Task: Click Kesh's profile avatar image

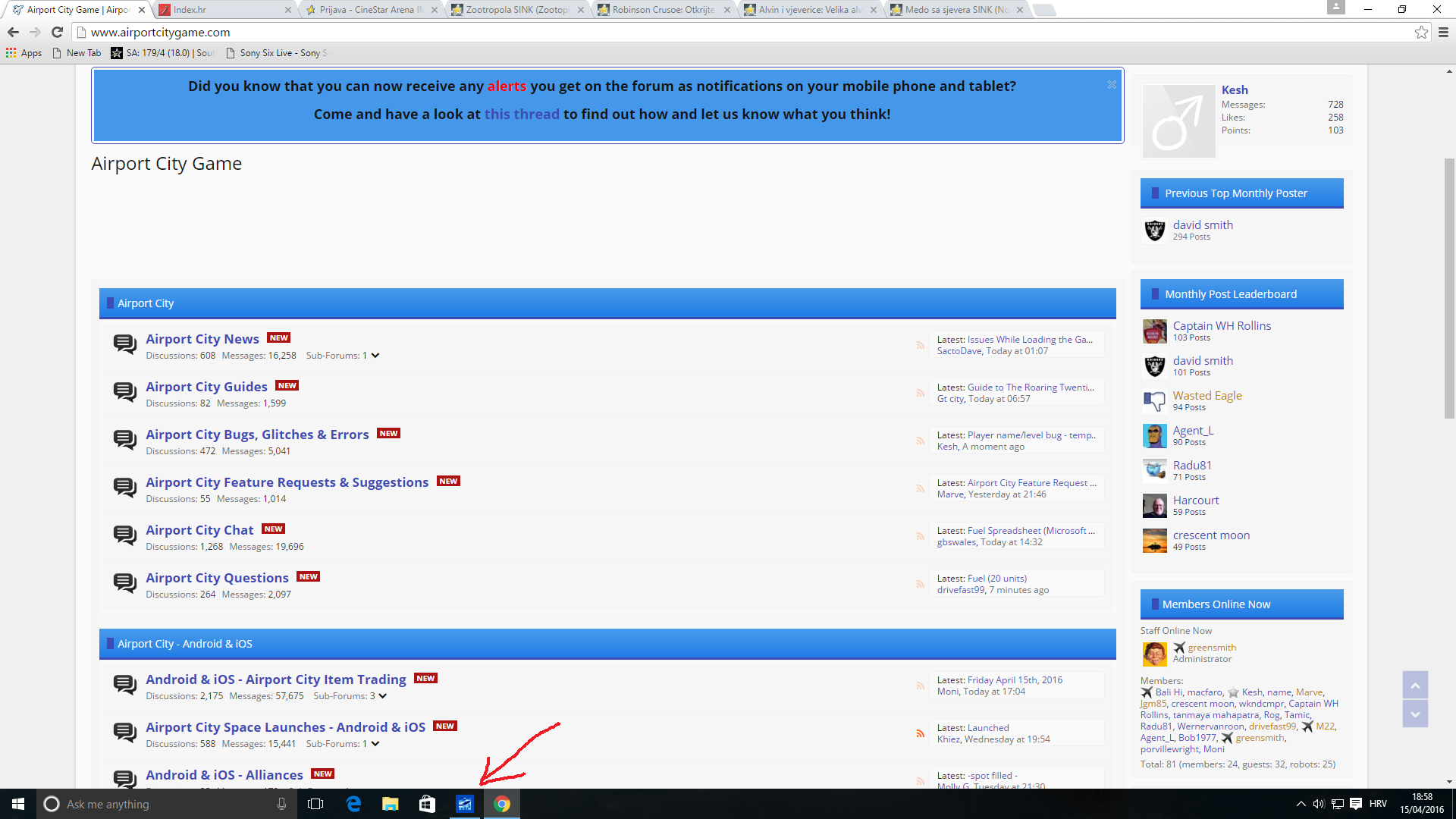Action: pyautogui.click(x=1178, y=121)
